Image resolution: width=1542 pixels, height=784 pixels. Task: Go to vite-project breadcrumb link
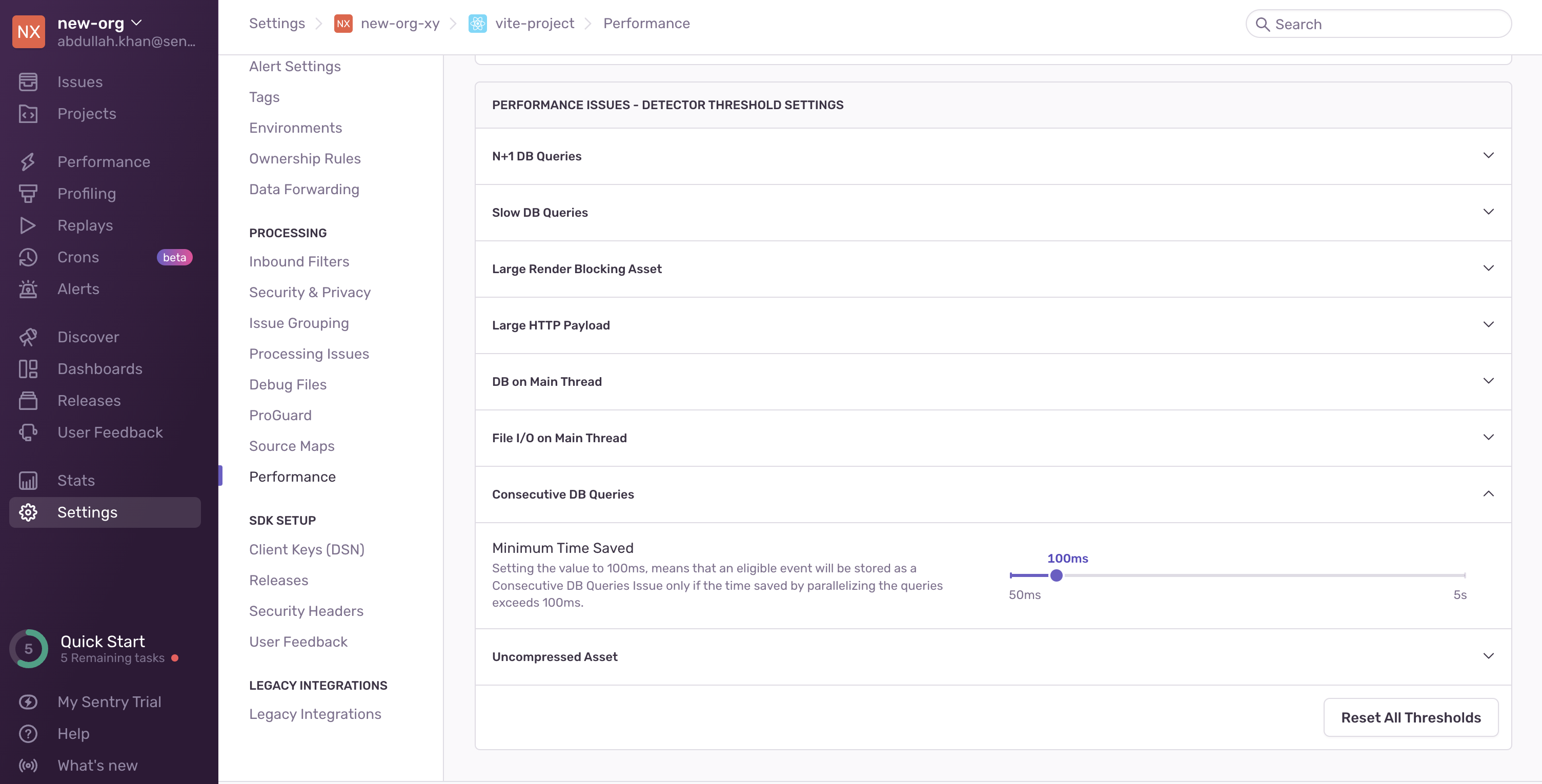pos(534,24)
